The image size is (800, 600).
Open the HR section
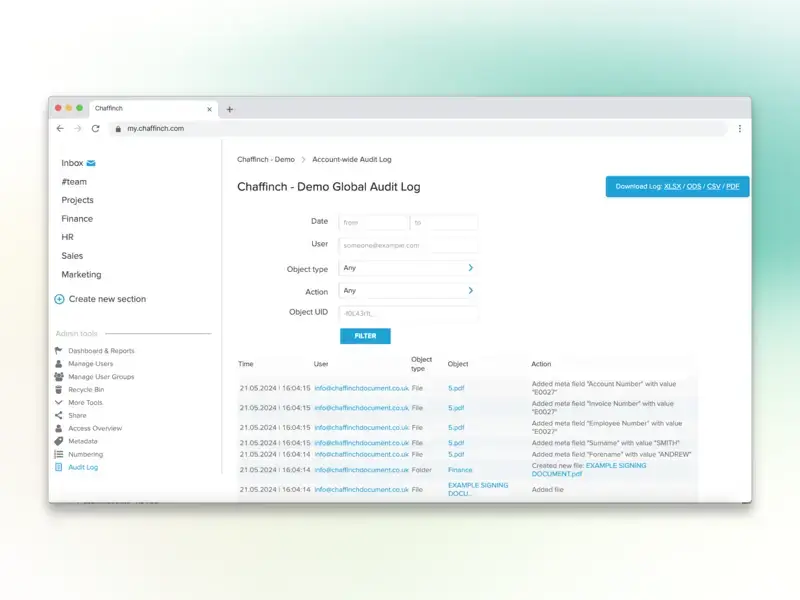click(x=67, y=237)
